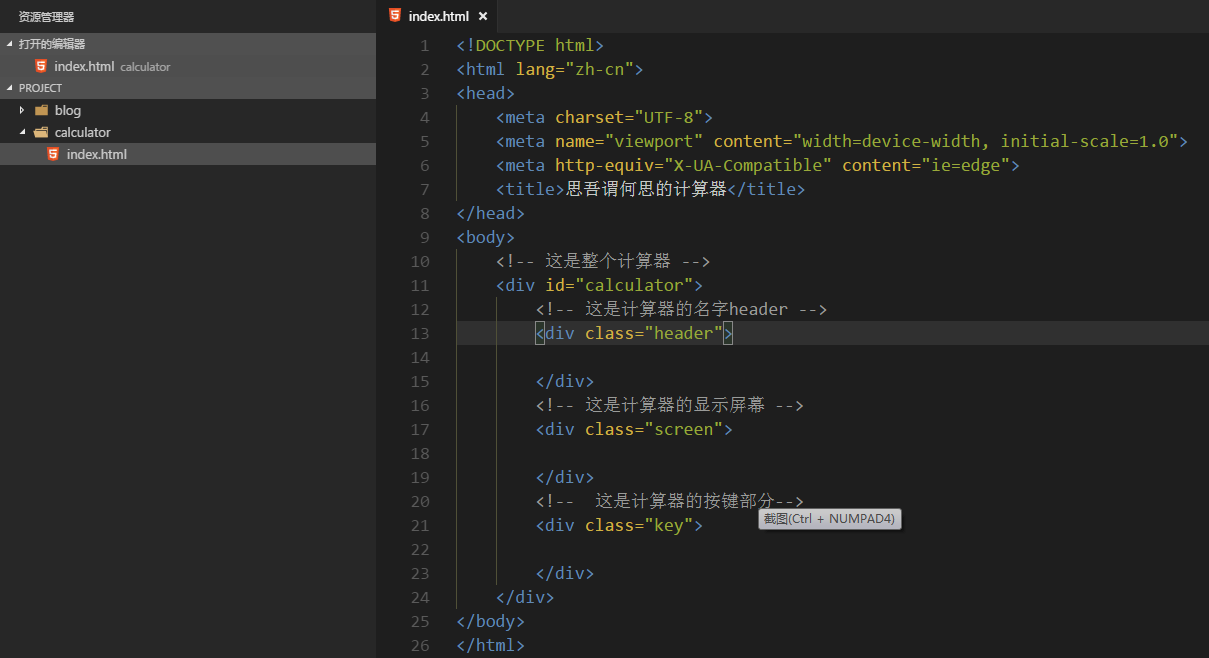Screen dimensions: 1209x658
Task: Close the index.html tab
Action: point(483,15)
